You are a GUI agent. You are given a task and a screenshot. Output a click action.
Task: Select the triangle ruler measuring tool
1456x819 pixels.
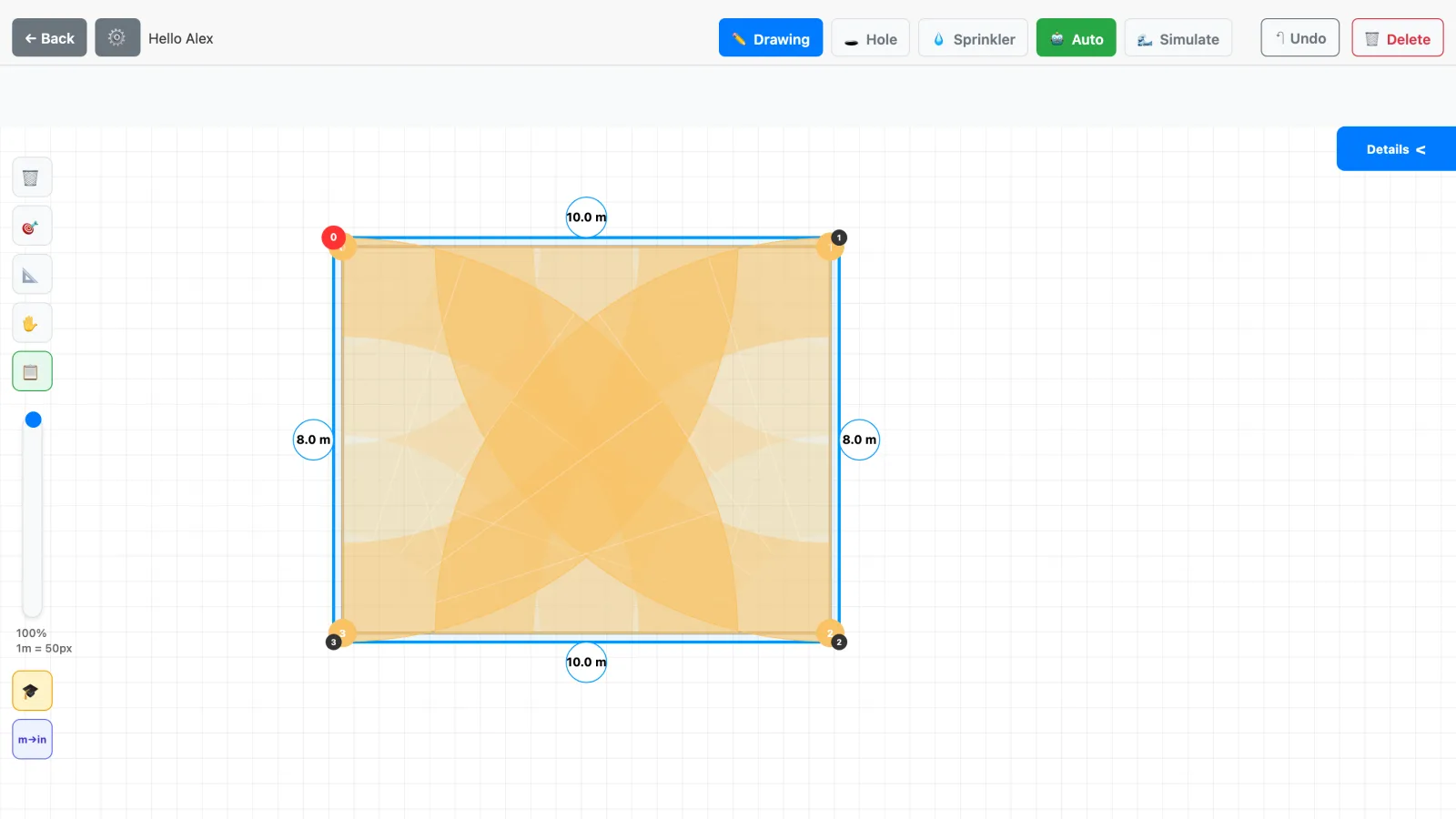tap(32, 275)
